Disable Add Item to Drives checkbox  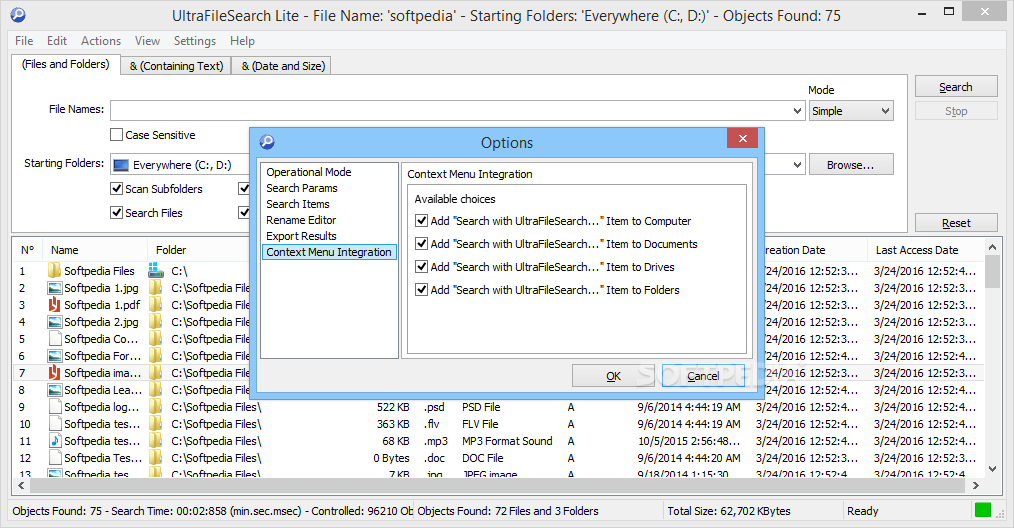422,267
